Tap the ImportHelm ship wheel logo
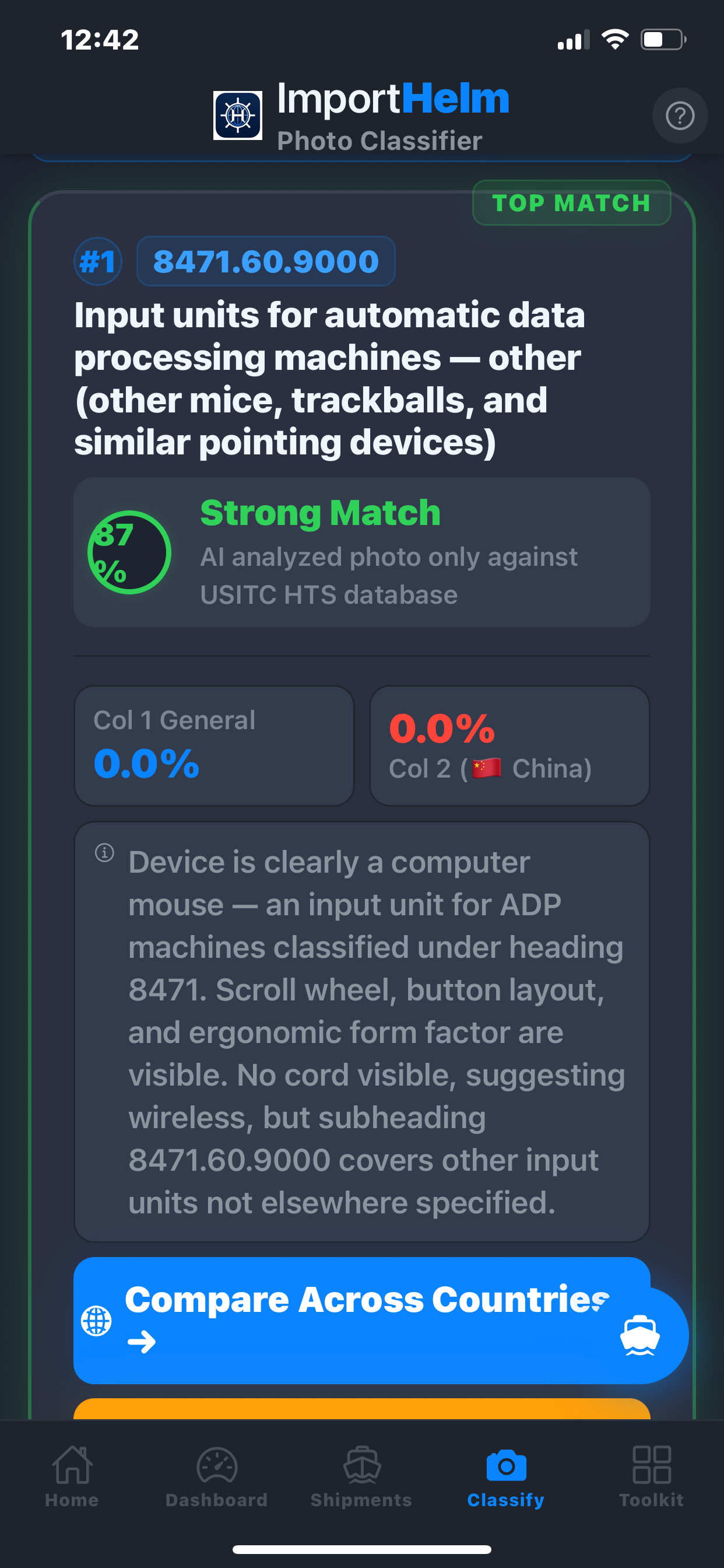 pos(237,115)
